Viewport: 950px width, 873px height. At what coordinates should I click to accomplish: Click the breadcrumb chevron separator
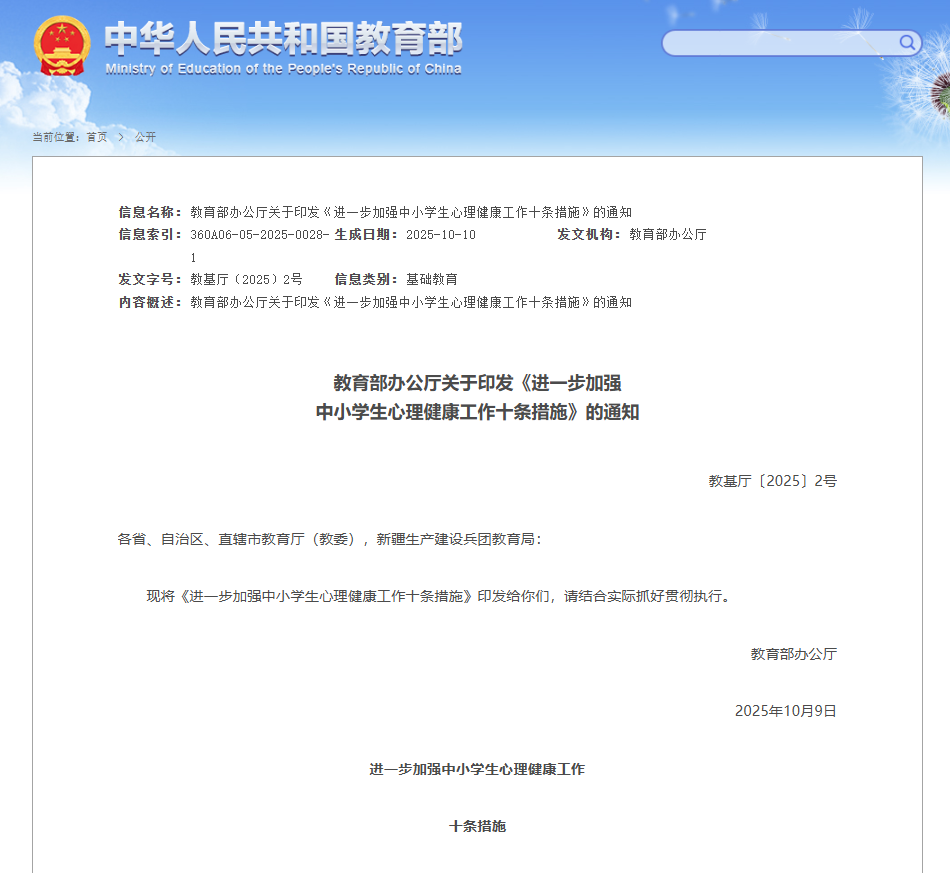[121, 137]
